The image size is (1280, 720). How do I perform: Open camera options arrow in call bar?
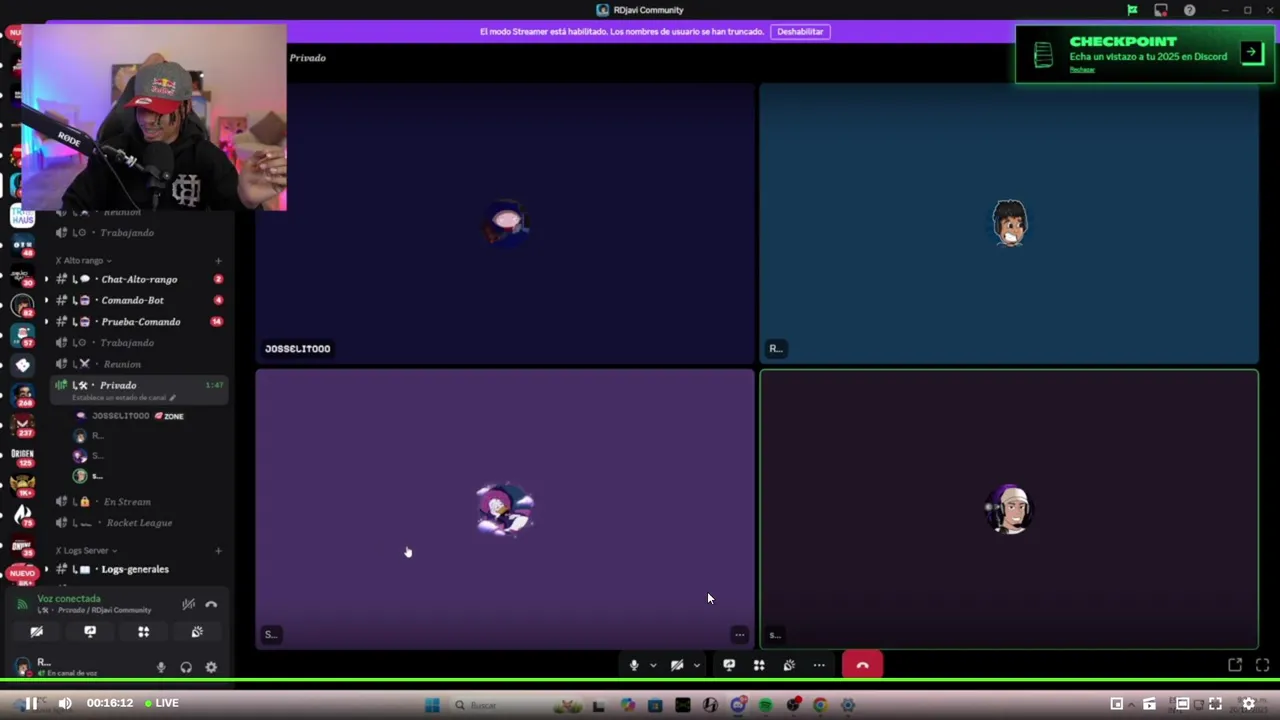(696, 665)
